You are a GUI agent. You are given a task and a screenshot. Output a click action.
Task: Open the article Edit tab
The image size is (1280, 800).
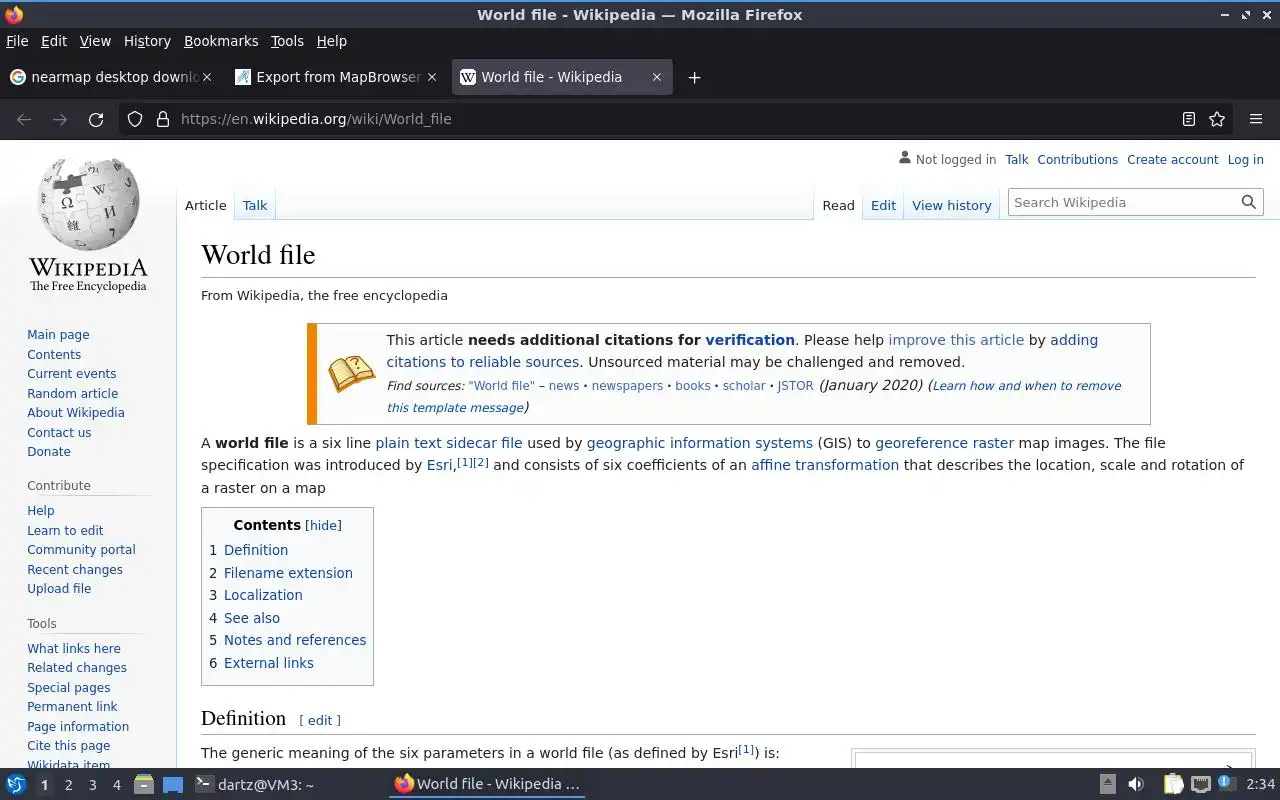pos(883,205)
